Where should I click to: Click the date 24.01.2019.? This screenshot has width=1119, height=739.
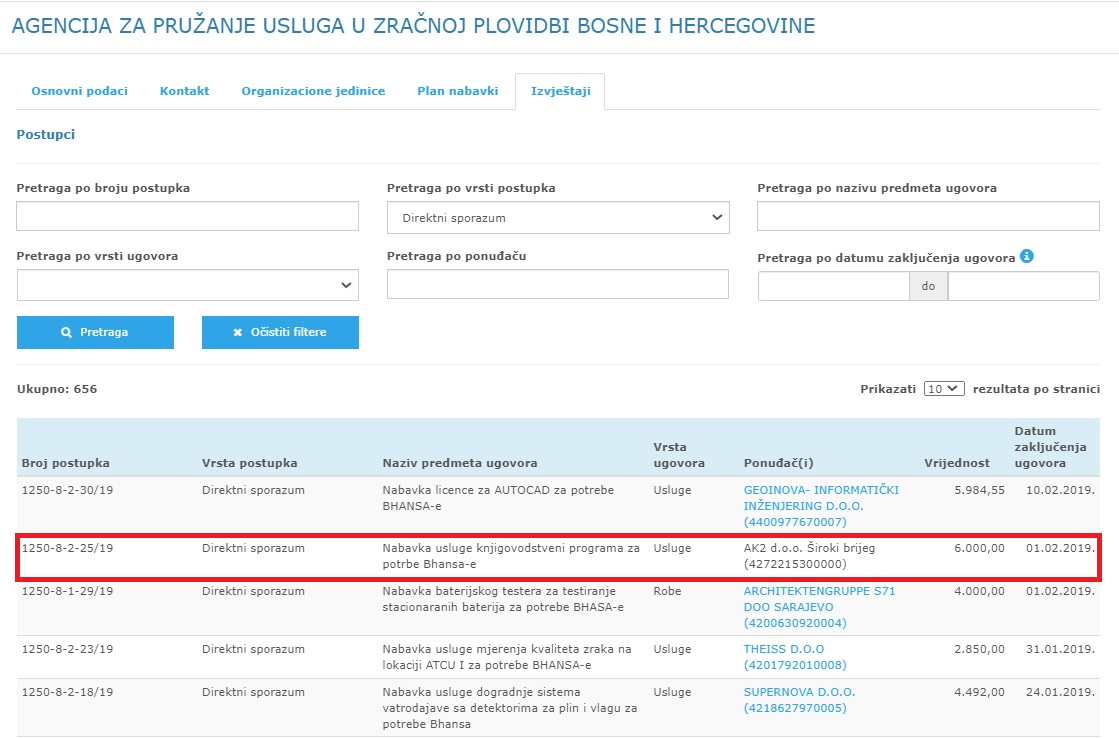[x=1060, y=692]
